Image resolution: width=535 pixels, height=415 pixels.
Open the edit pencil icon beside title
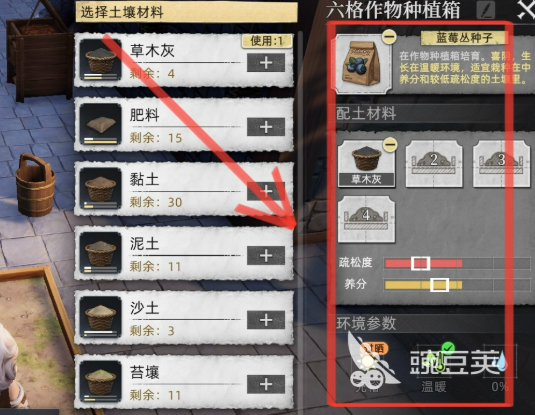pos(486,10)
